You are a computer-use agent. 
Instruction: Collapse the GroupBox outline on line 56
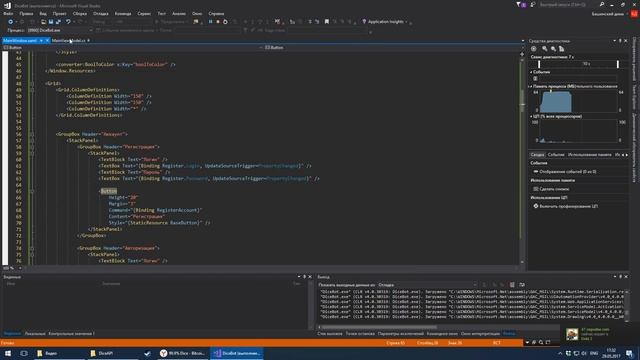[x=31, y=134]
